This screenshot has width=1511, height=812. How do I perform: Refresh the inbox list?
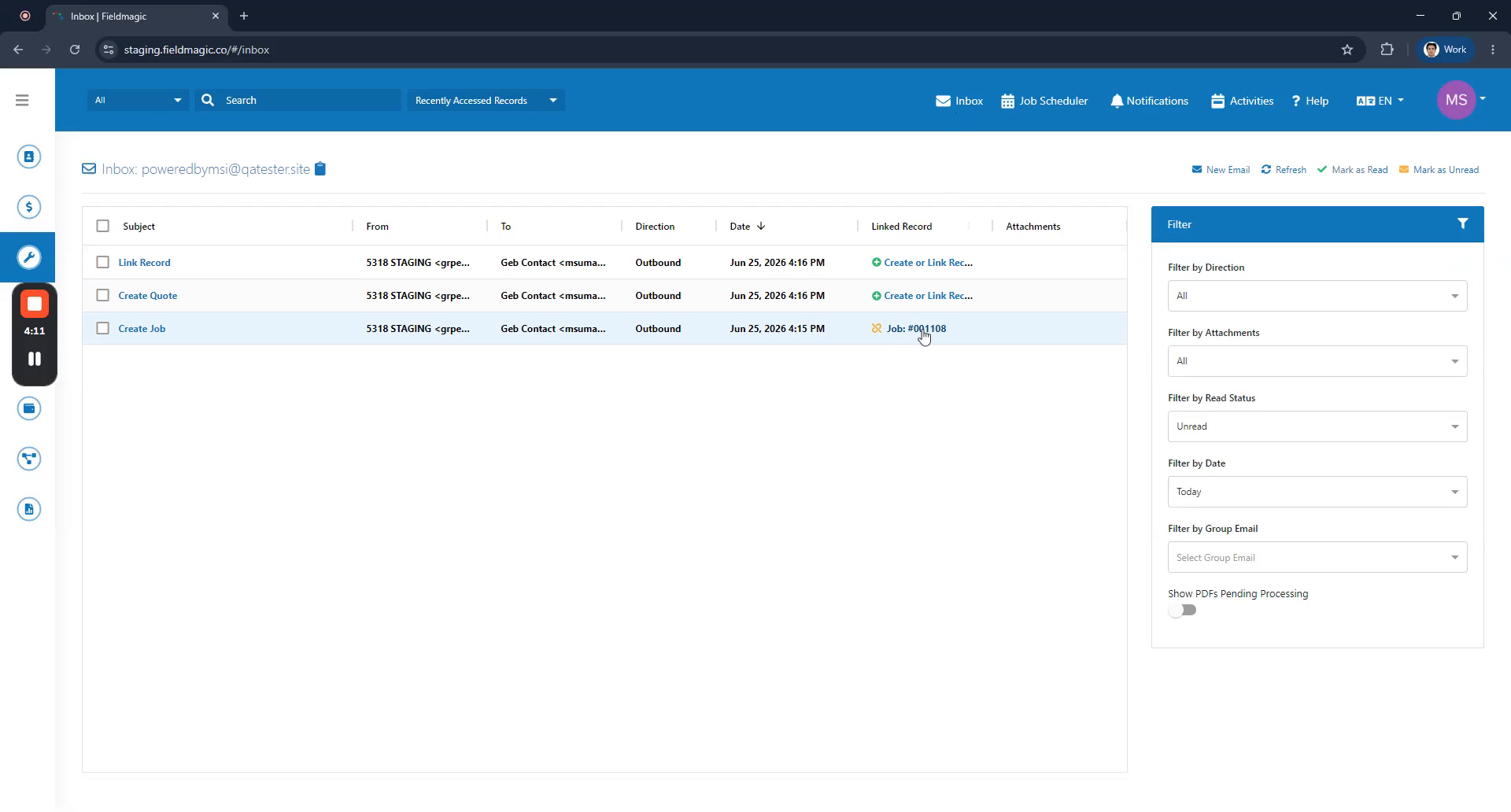[x=1284, y=169]
